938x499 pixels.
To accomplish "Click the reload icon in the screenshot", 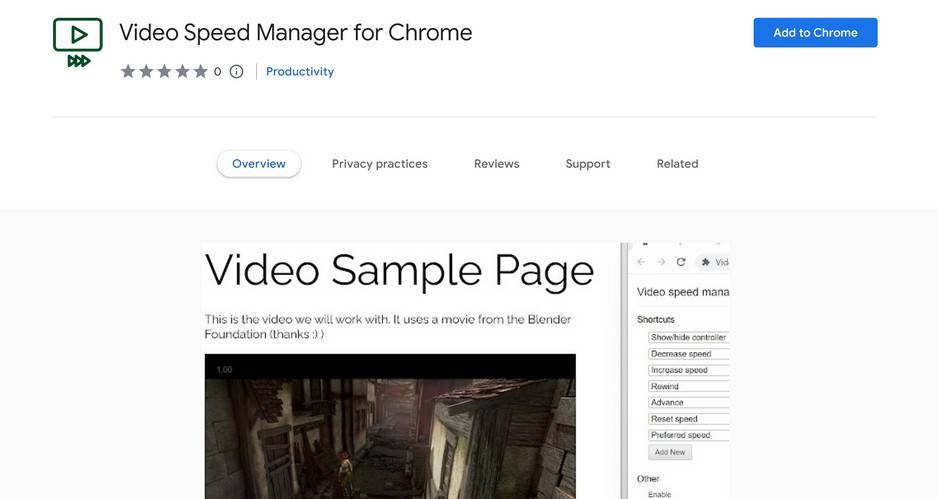I will [681, 262].
